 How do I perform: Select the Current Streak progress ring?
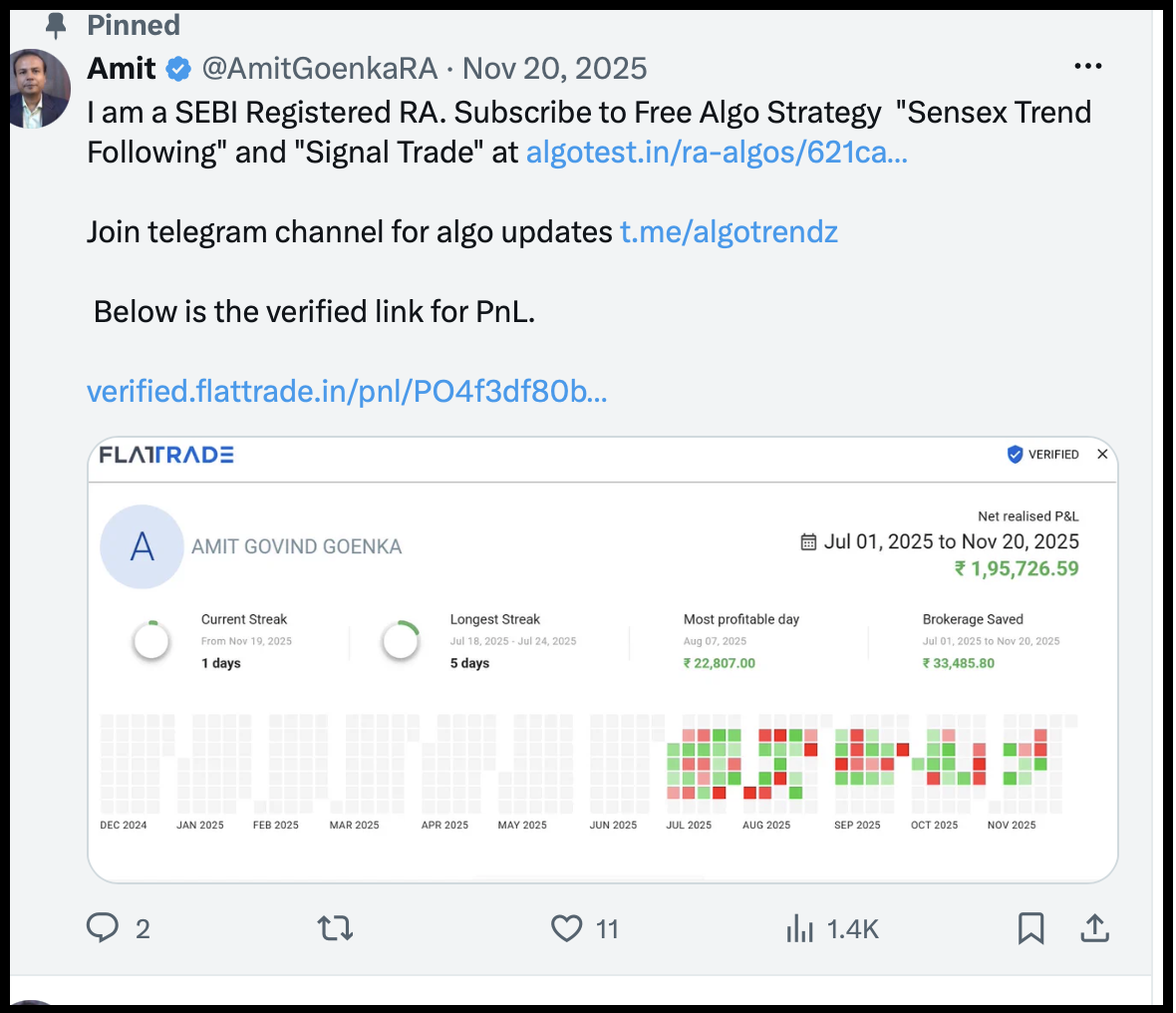pyautogui.click(x=150, y=641)
